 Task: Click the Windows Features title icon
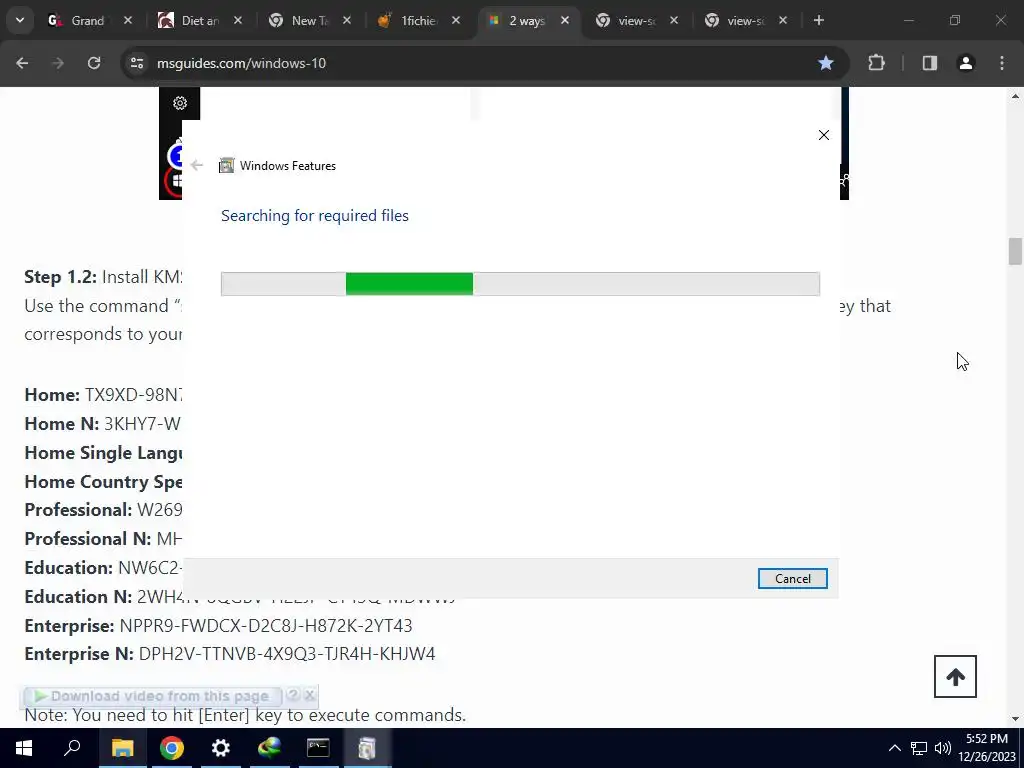pos(226,166)
